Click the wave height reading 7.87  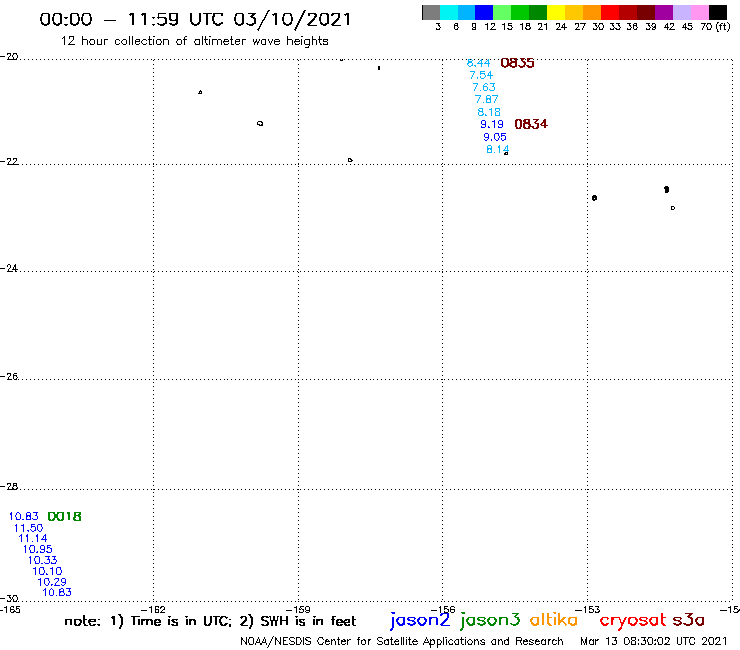tap(487, 100)
